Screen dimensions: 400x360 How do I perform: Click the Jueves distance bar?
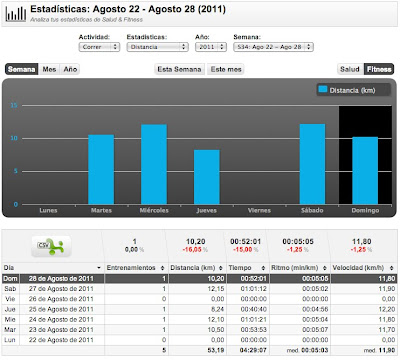[x=207, y=177]
